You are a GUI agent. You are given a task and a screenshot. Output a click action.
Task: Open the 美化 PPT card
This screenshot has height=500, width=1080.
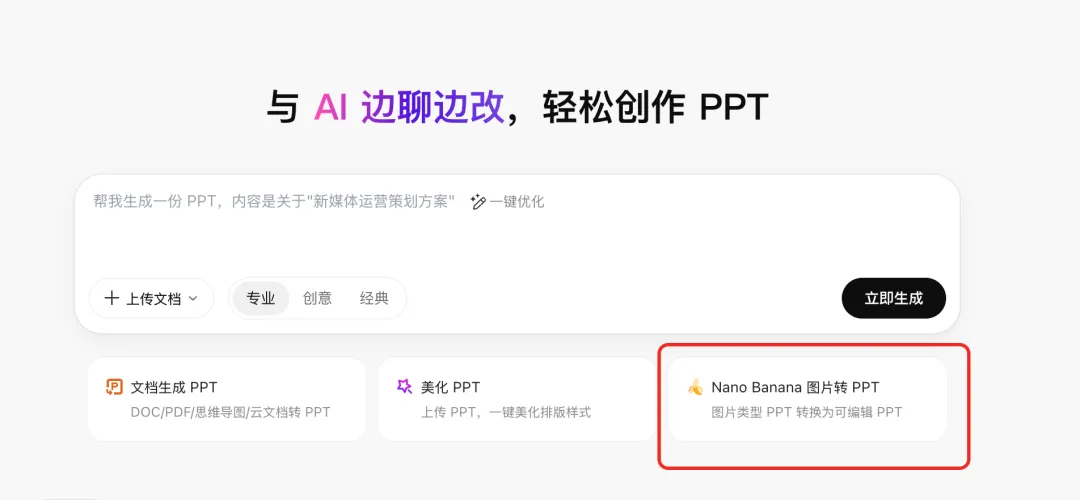(x=517, y=399)
